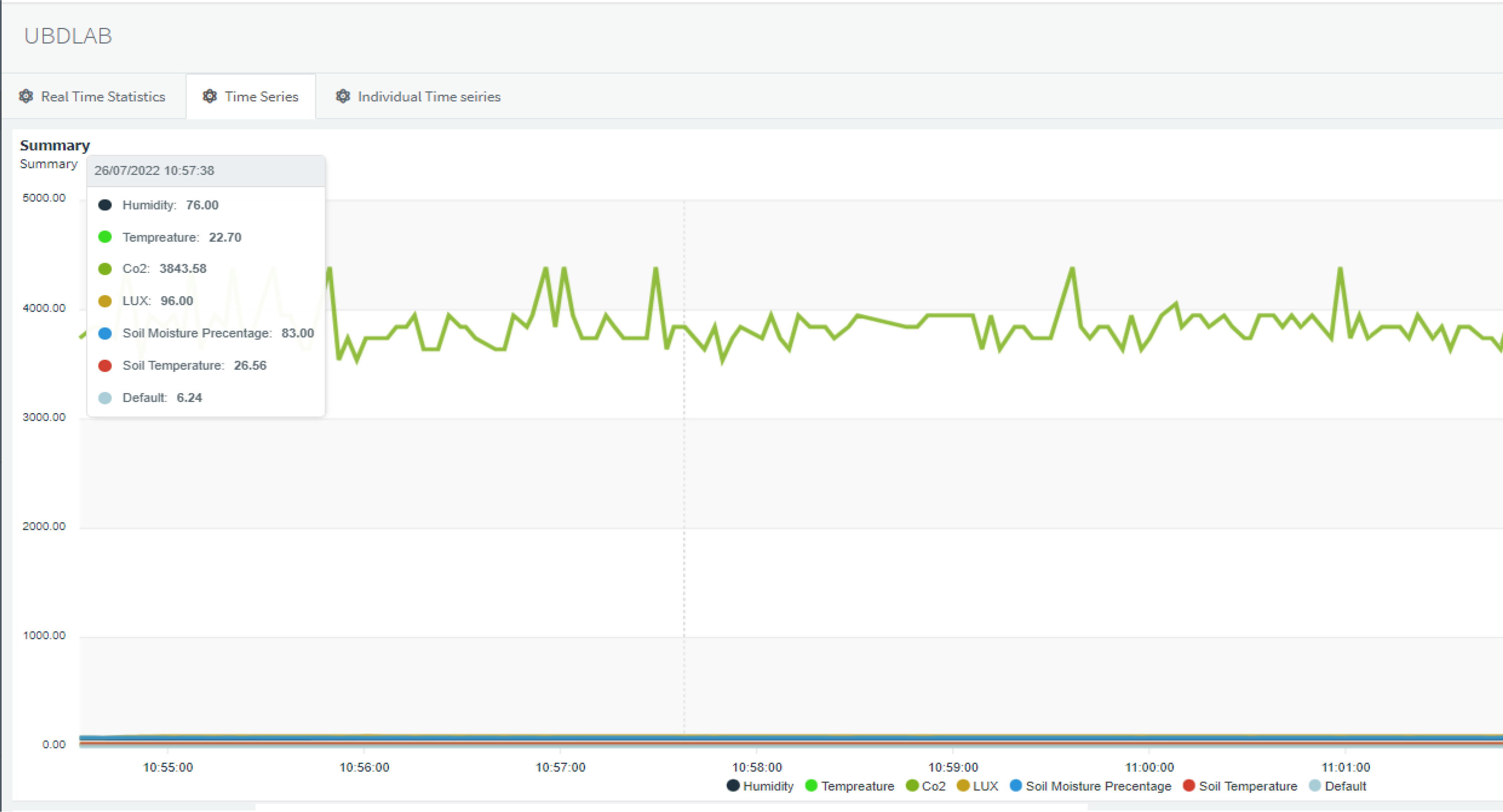The image size is (1503, 812).
Task: Click the UBDLAB page title
Action: pos(68,36)
